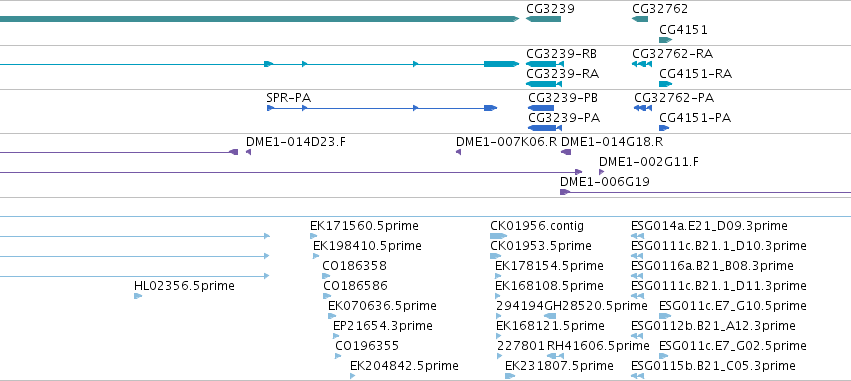Screen dimensions: 851x381
Task: Click the HL02356.5prime EST arrow
Action: point(138,296)
